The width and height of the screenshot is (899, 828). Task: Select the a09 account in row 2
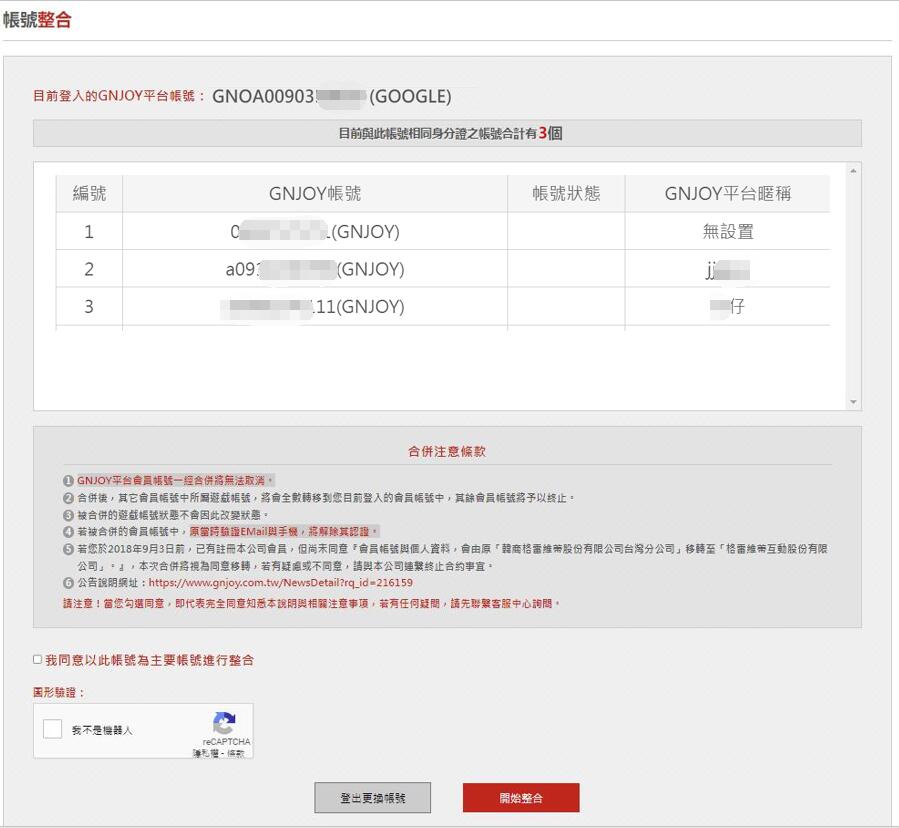315,269
